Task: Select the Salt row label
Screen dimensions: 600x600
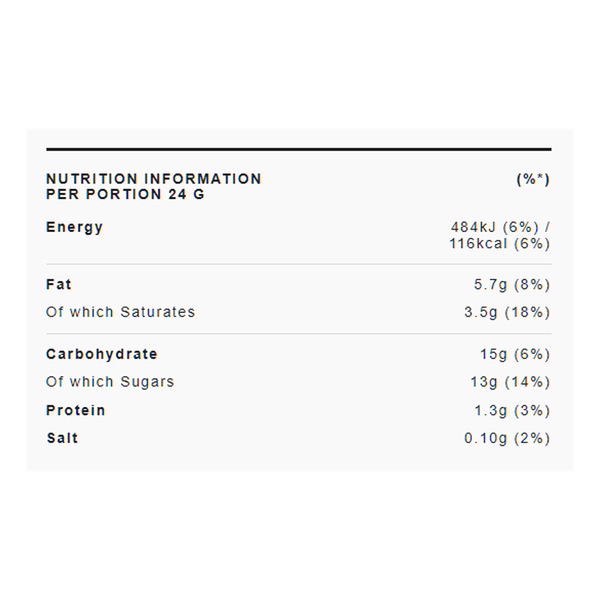Action: point(62,438)
